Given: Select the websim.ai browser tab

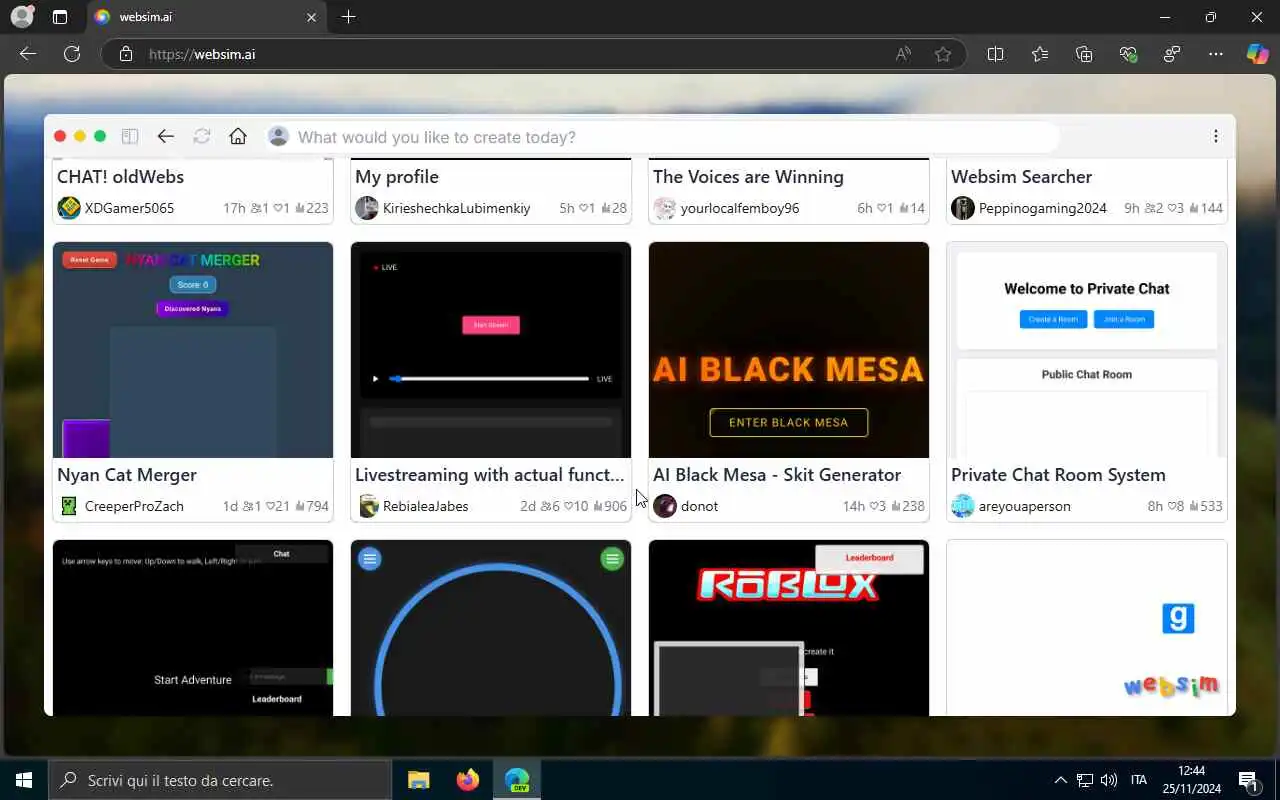Looking at the screenshot, I should (205, 17).
